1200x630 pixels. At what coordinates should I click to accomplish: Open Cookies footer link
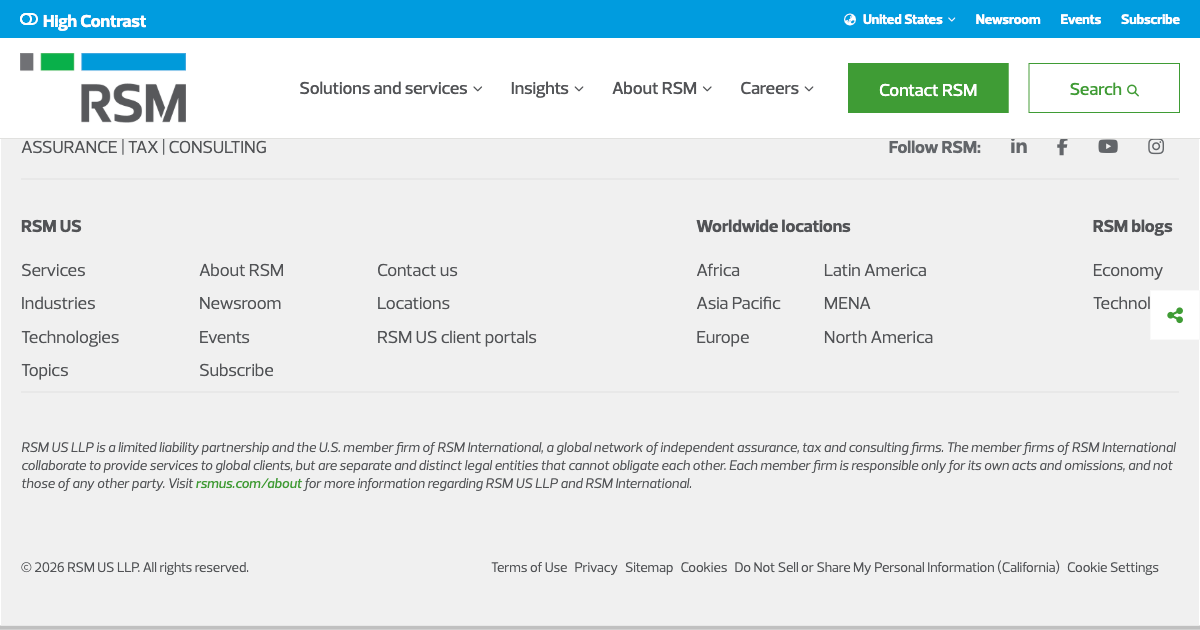coord(704,567)
